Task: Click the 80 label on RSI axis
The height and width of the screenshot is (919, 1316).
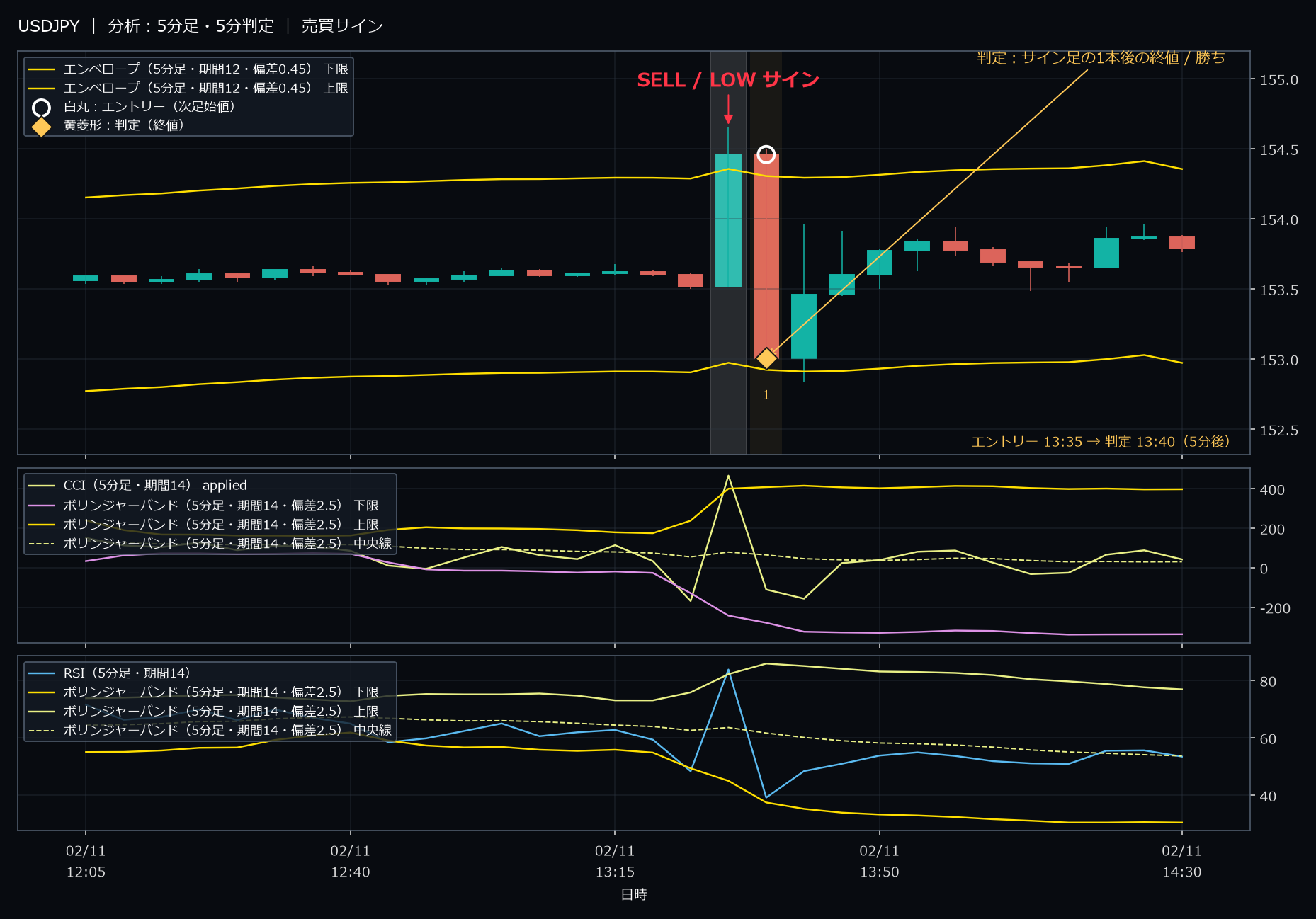Action: click(x=1268, y=682)
